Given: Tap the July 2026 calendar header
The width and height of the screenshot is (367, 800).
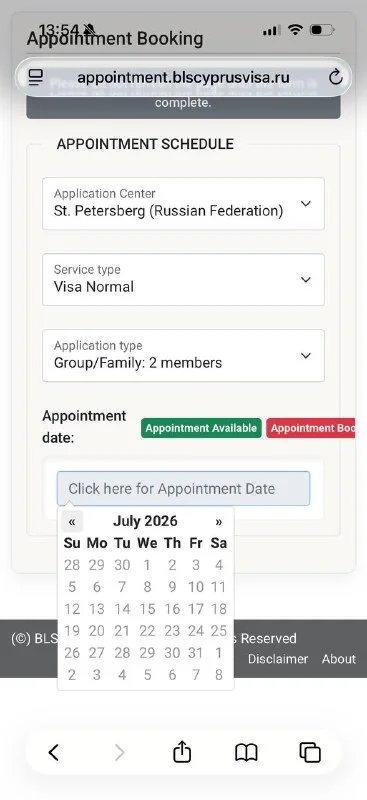Looking at the screenshot, I should (145, 521).
